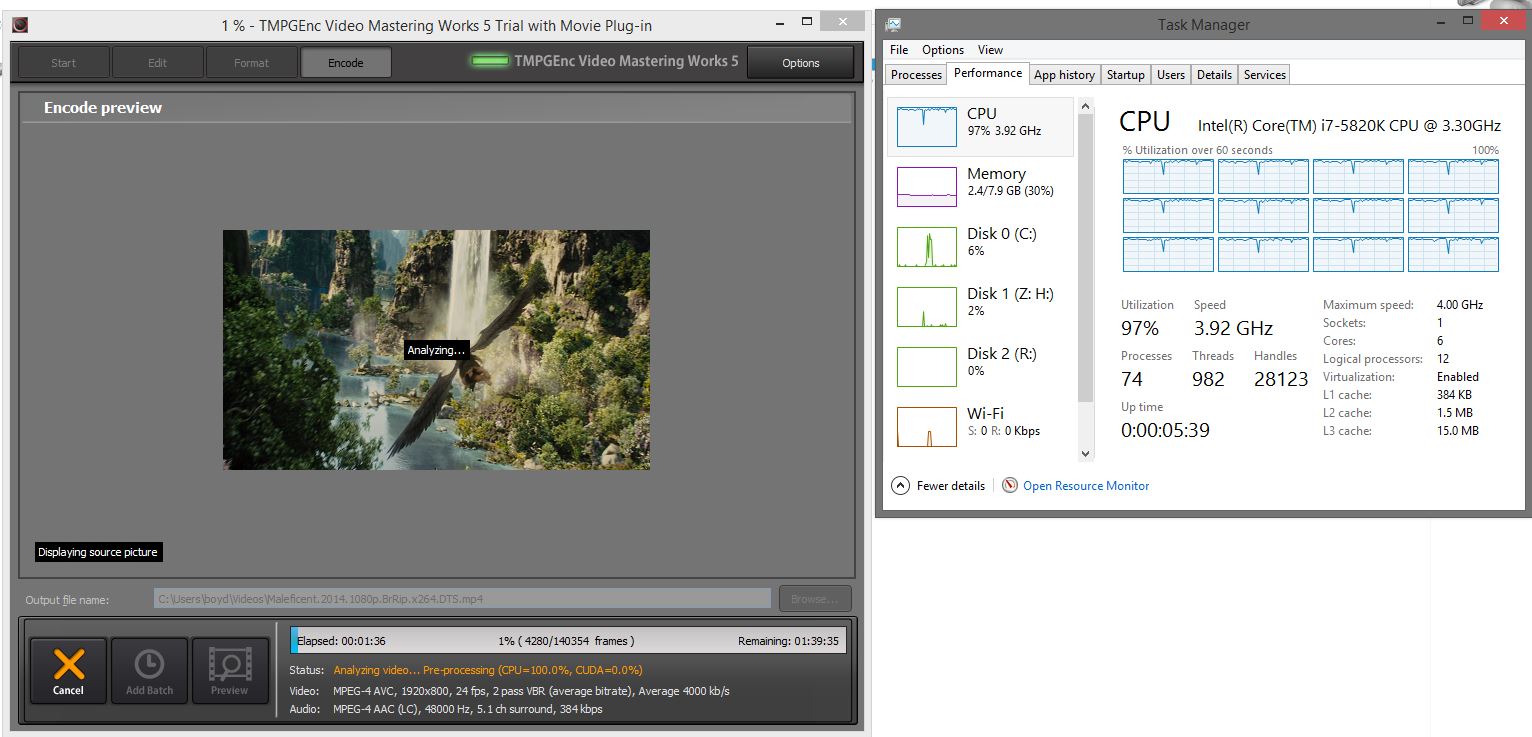Click the Task Manager title bar icon

coord(893,24)
